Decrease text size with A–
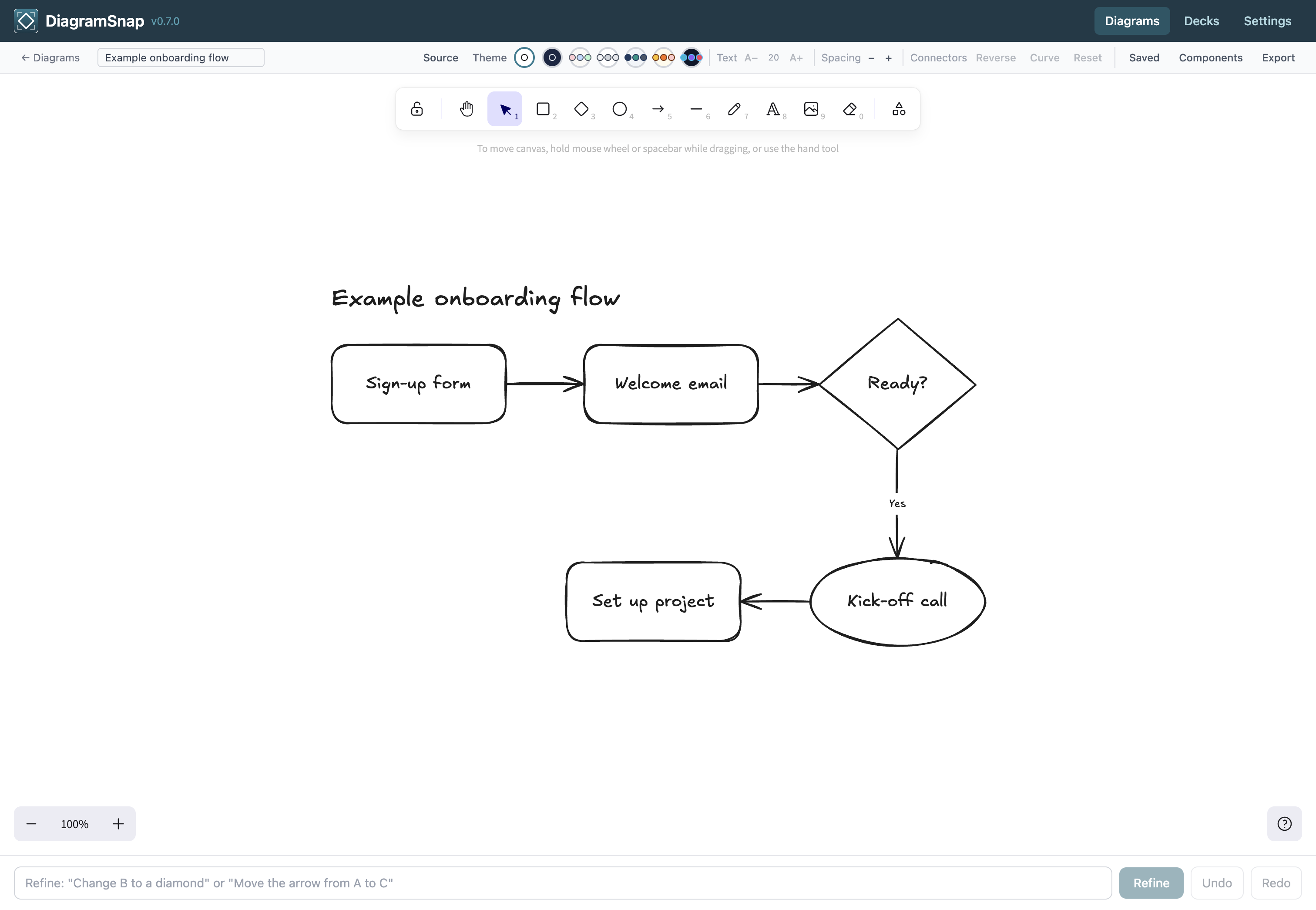The width and height of the screenshot is (1316, 910). [x=751, y=57]
